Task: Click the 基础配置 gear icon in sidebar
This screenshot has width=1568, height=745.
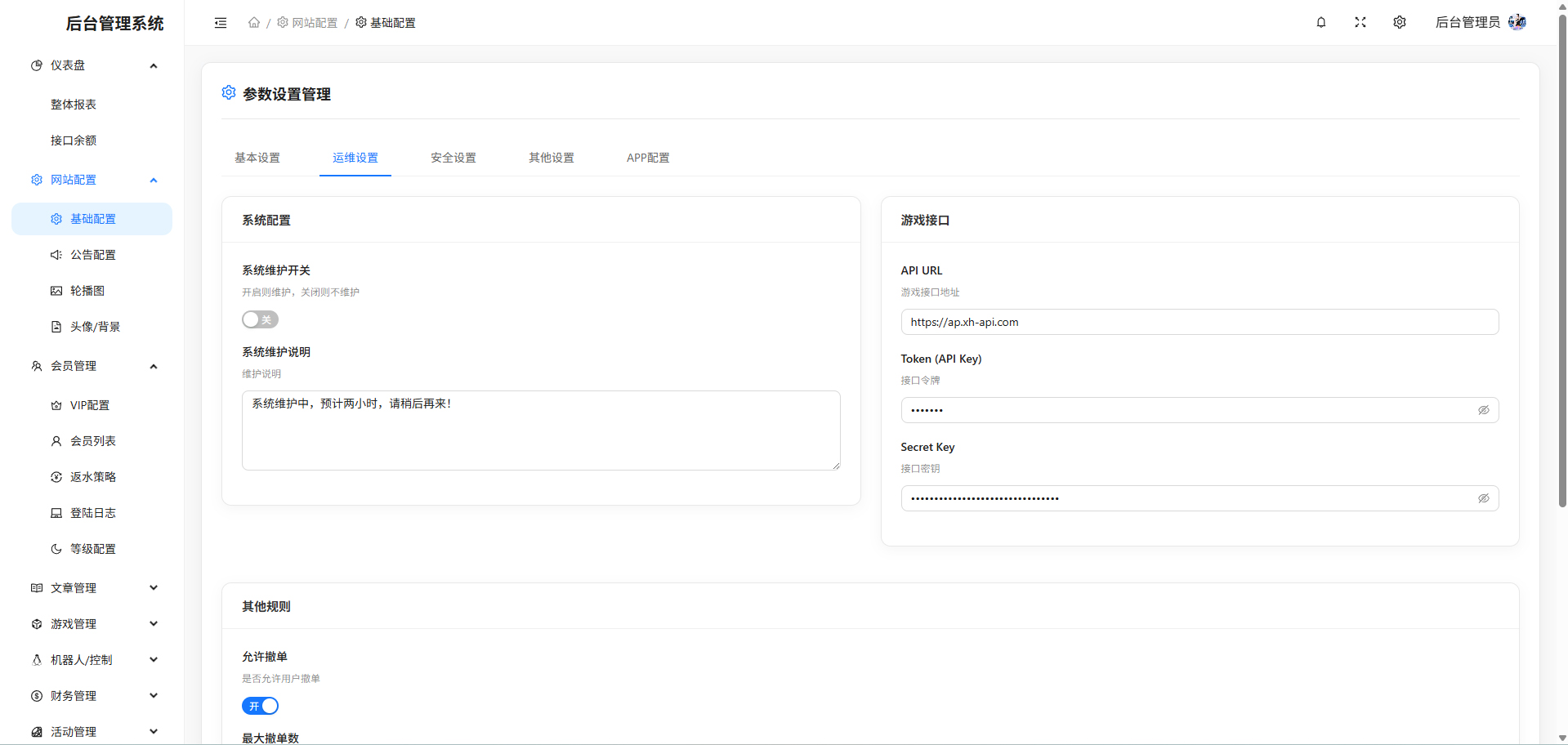Action: click(x=56, y=219)
